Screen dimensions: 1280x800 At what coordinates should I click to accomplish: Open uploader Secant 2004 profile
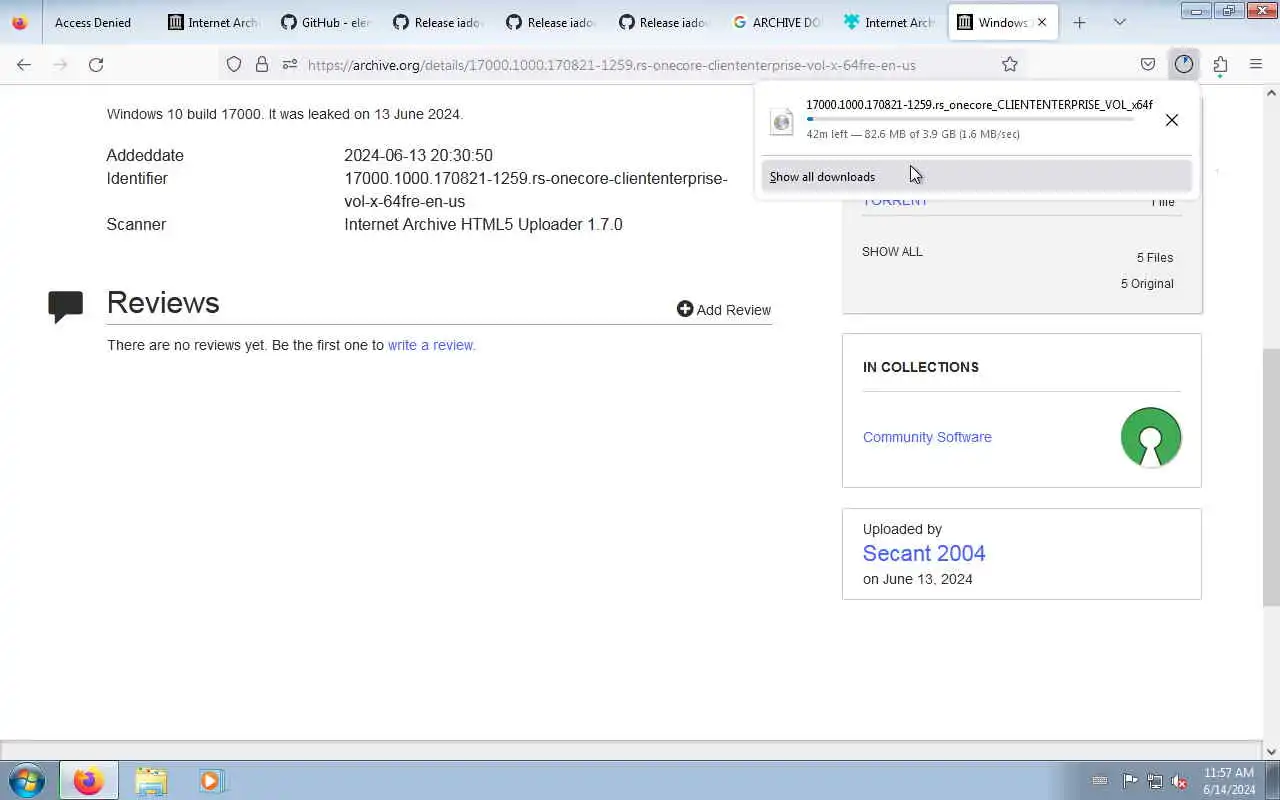(x=924, y=553)
